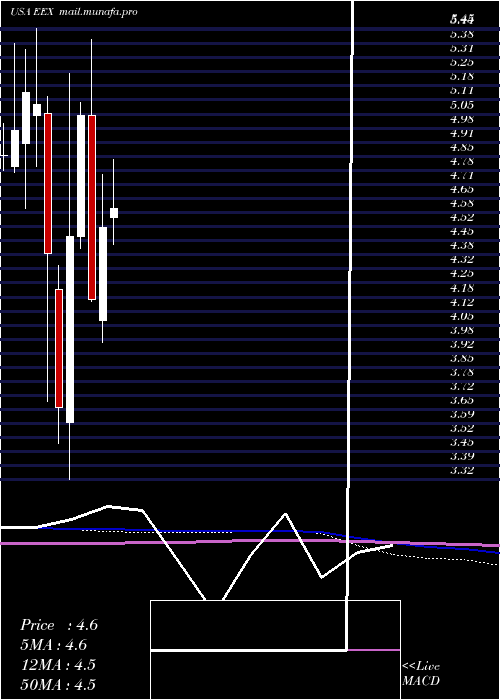This screenshot has width=500, height=700.
Task: Click the 4.98 price axis label
Action: [x=462, y=119]
